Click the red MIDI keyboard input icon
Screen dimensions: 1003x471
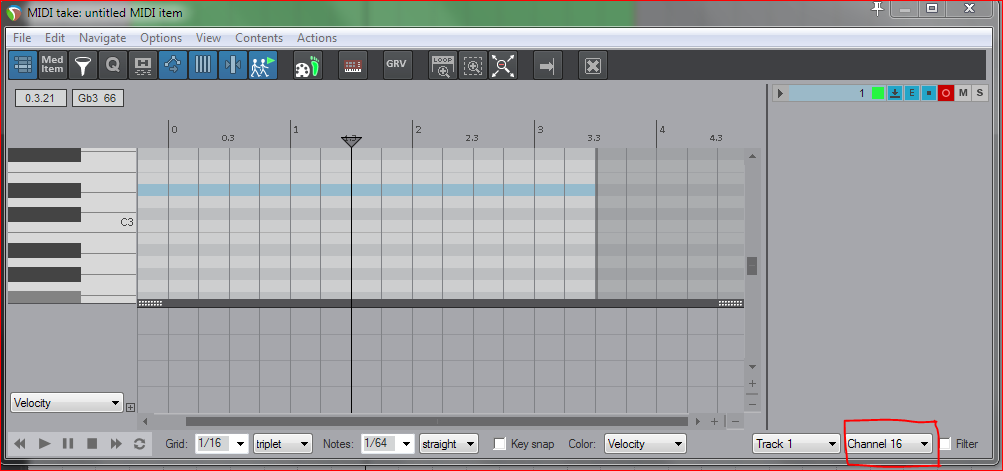click(352, 65)
